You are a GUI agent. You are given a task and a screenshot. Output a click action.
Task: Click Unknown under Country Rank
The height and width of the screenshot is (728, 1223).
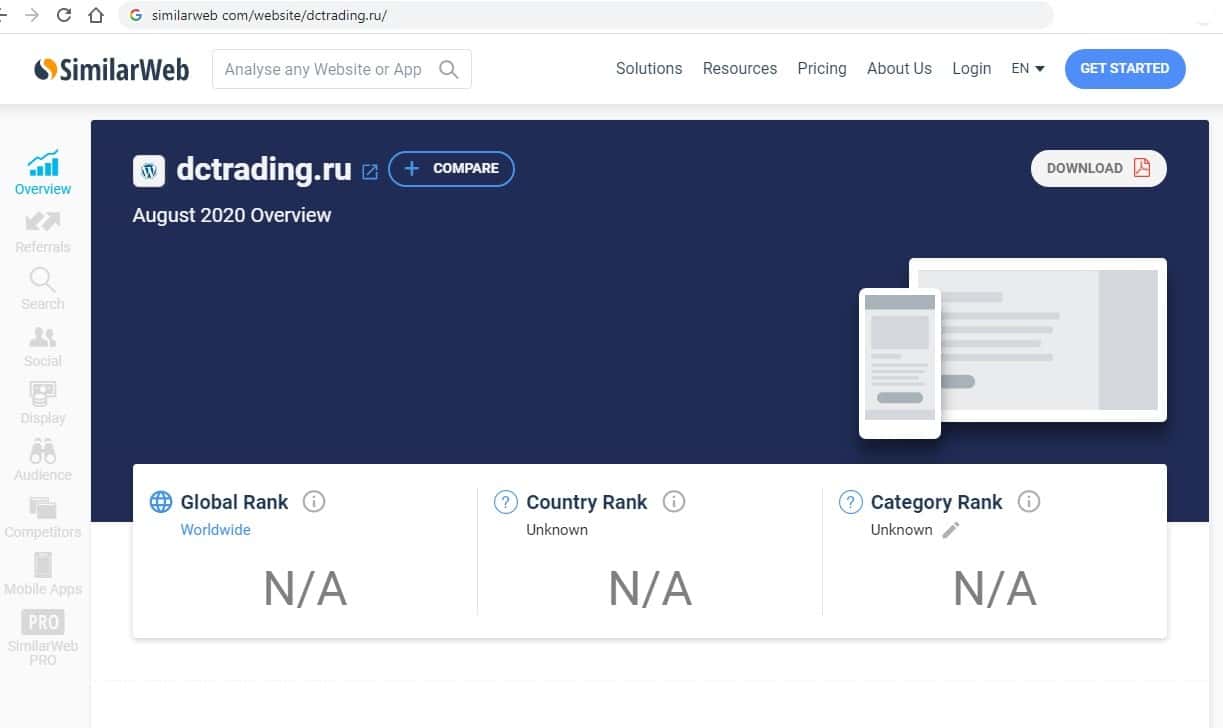(x=557, y=530)
